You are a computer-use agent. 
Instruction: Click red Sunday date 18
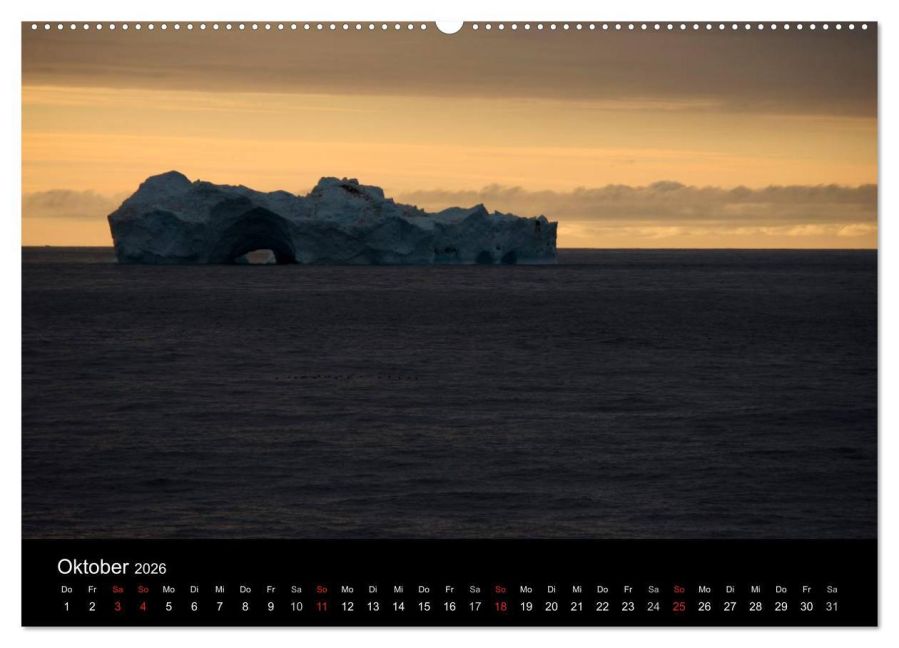pos(501,607)
